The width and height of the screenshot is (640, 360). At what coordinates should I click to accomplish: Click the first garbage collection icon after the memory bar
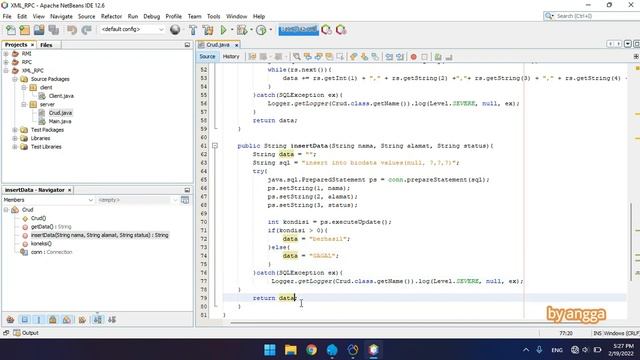(327, 30)
